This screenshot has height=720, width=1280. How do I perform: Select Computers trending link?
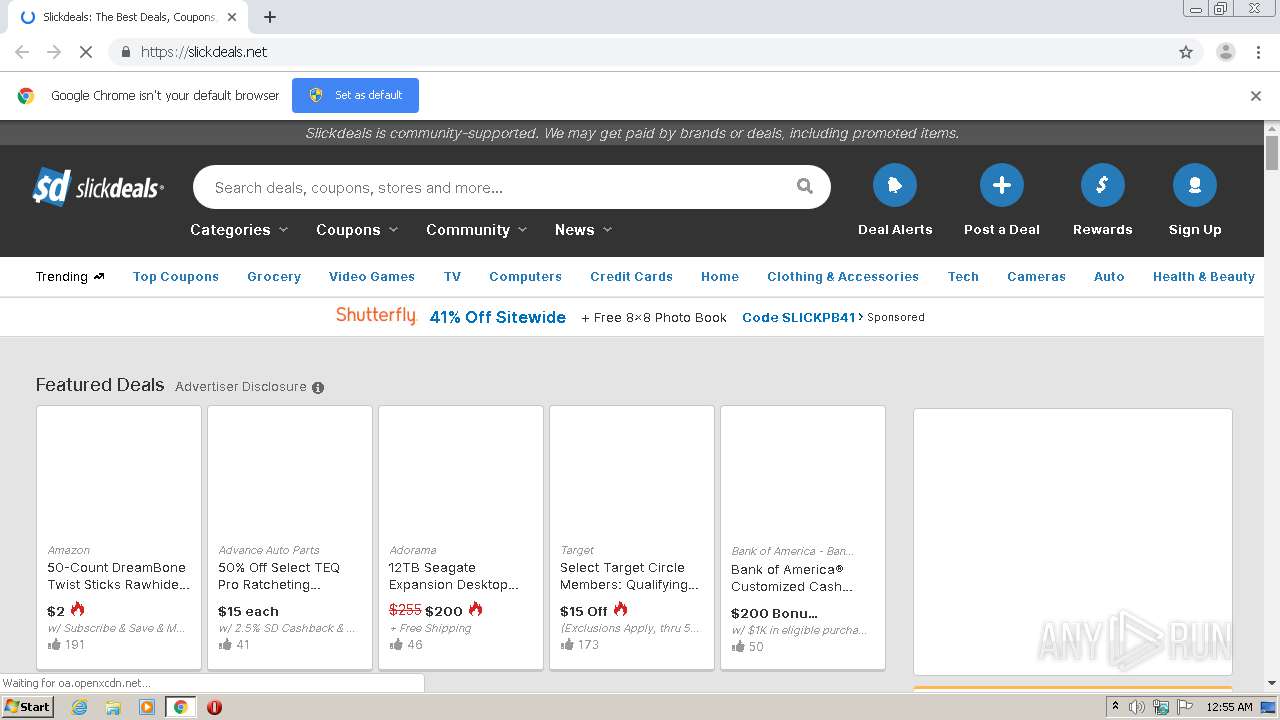[x=525, y=277]
